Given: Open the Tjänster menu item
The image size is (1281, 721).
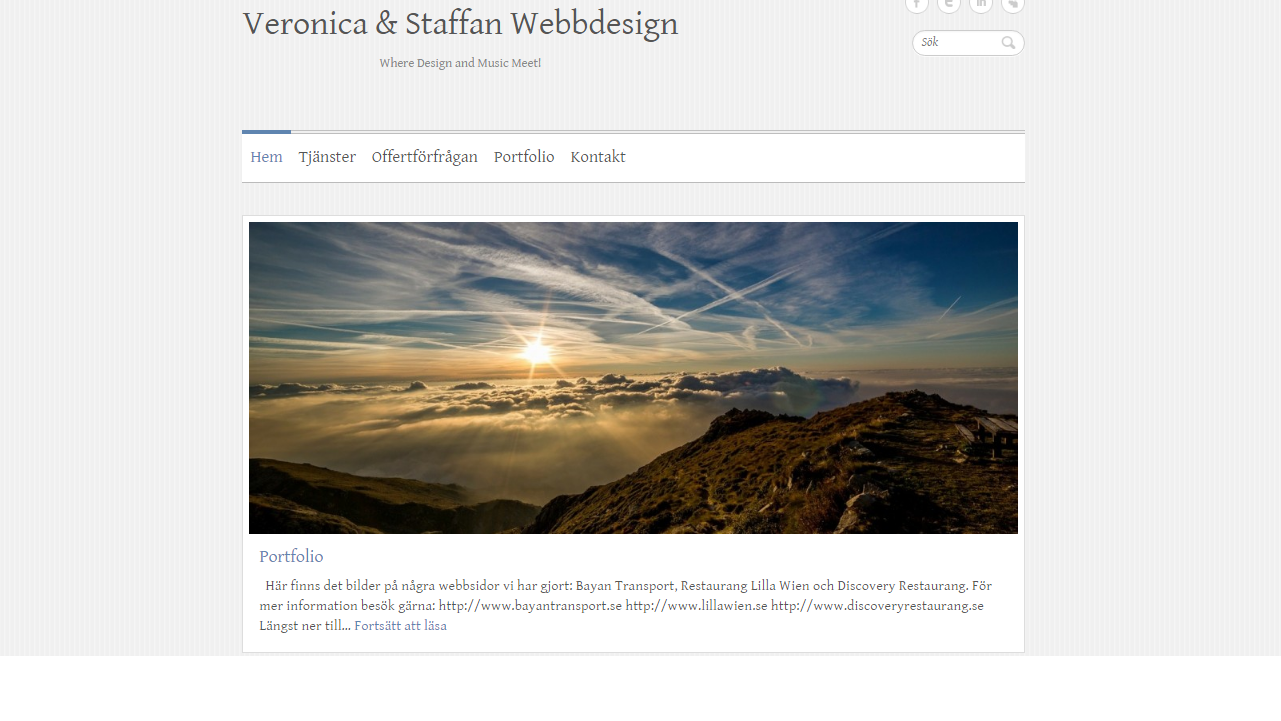Looking at the screenshot, I should (327, 157).
